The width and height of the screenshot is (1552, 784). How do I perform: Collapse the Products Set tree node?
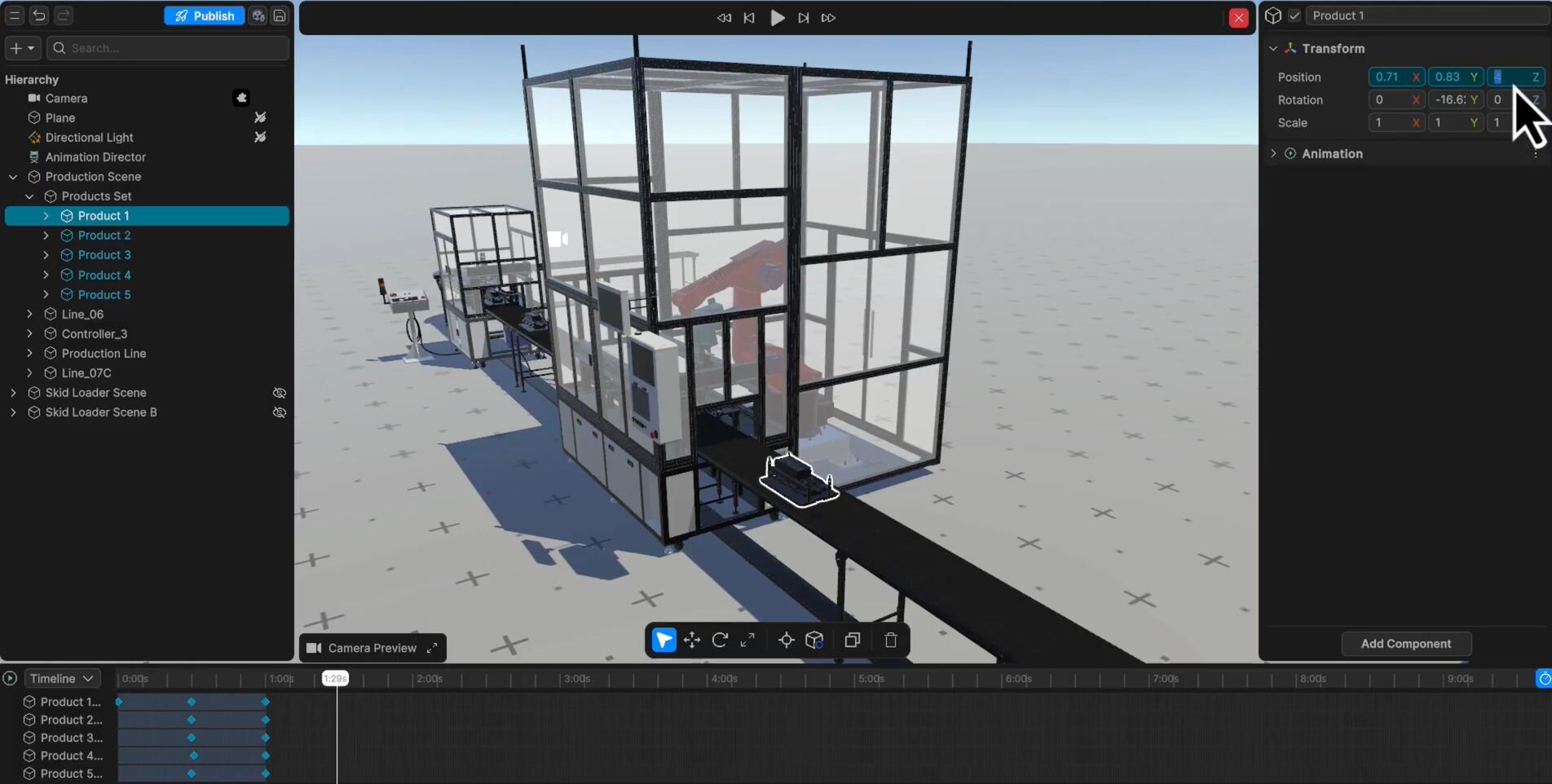click(29, 196)
